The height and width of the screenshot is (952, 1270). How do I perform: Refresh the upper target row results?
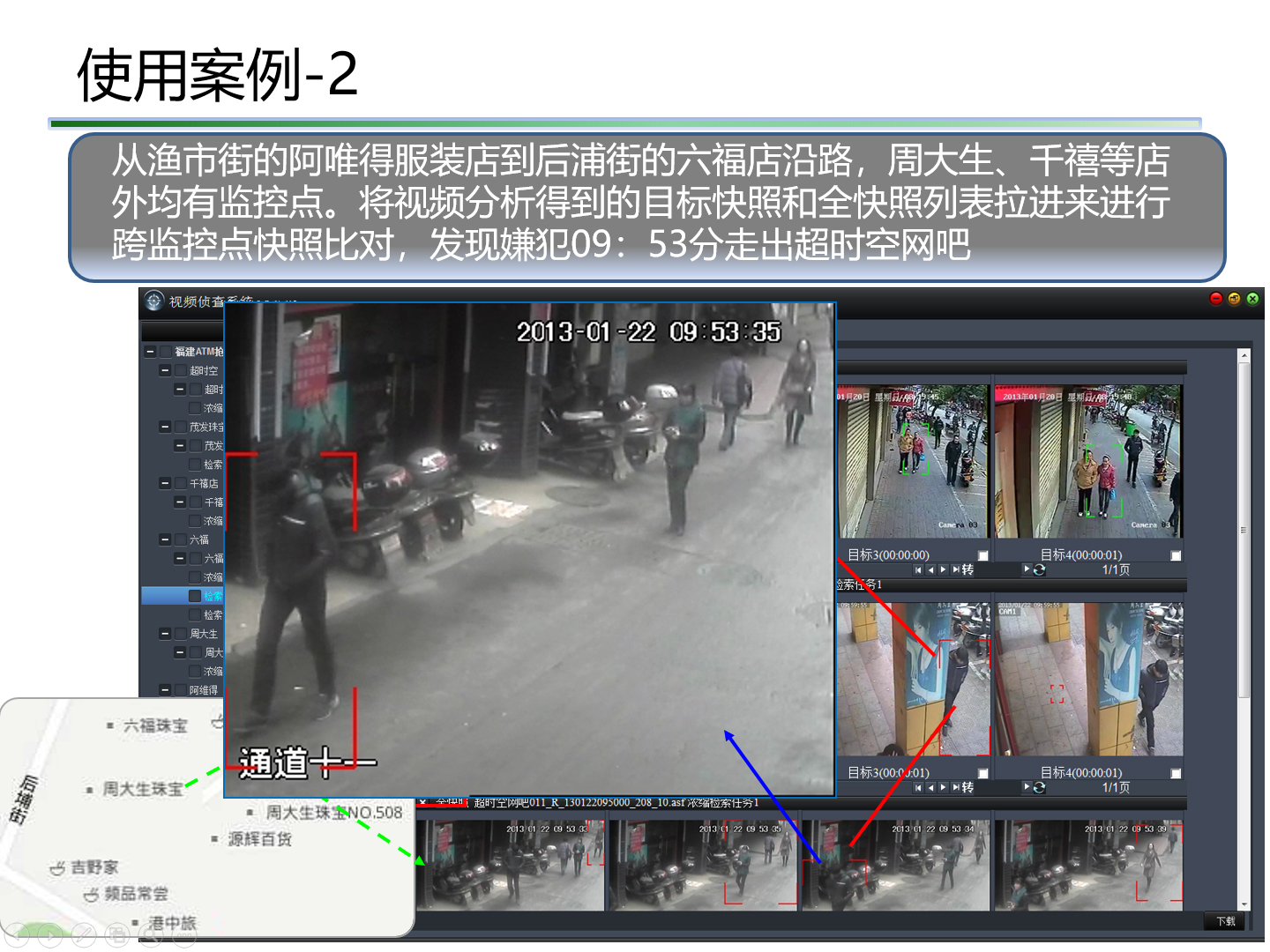pos(1040,570)
